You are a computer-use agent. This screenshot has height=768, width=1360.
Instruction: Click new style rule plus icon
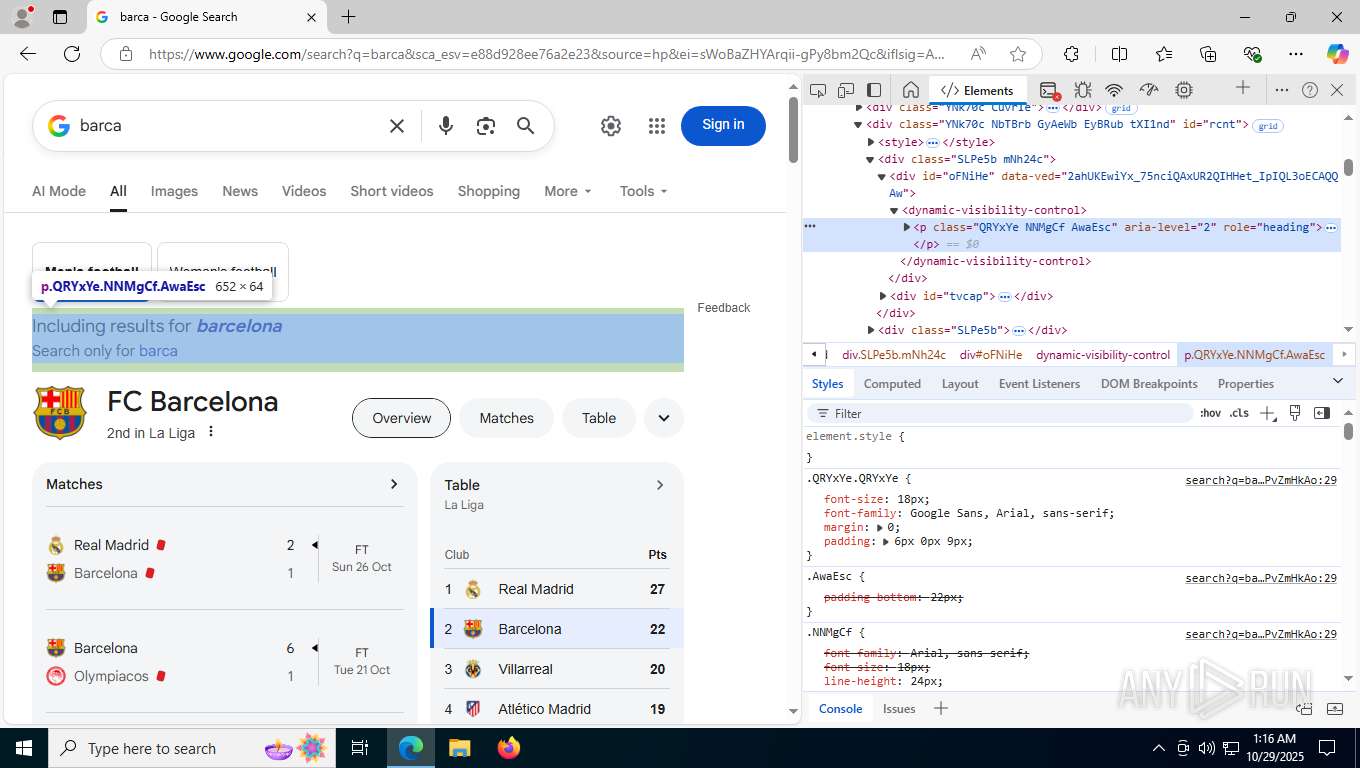click(x=1267, y=413)
